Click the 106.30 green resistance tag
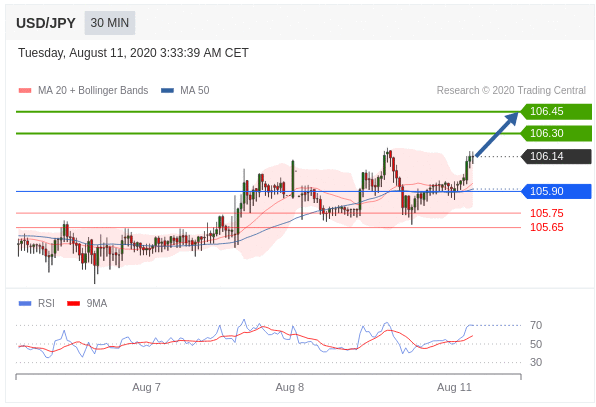Screen dimensions: 596x407 [x=555, y=133]
